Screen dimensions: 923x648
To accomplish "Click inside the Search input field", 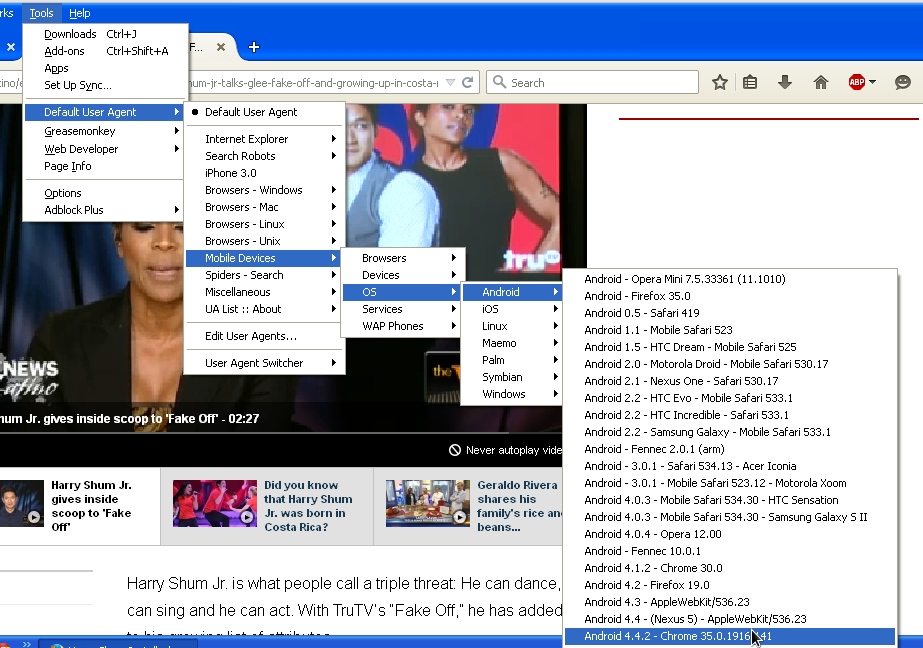I will point(600,83).
